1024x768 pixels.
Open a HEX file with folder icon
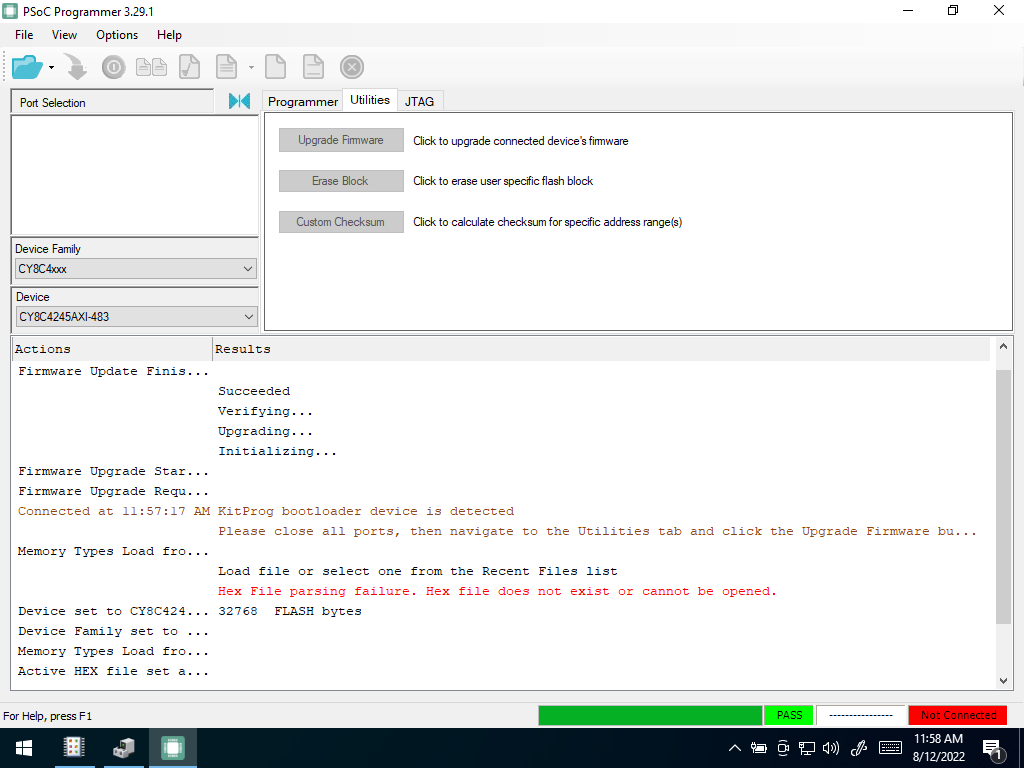pyautogui.click(x=27, y=67)
